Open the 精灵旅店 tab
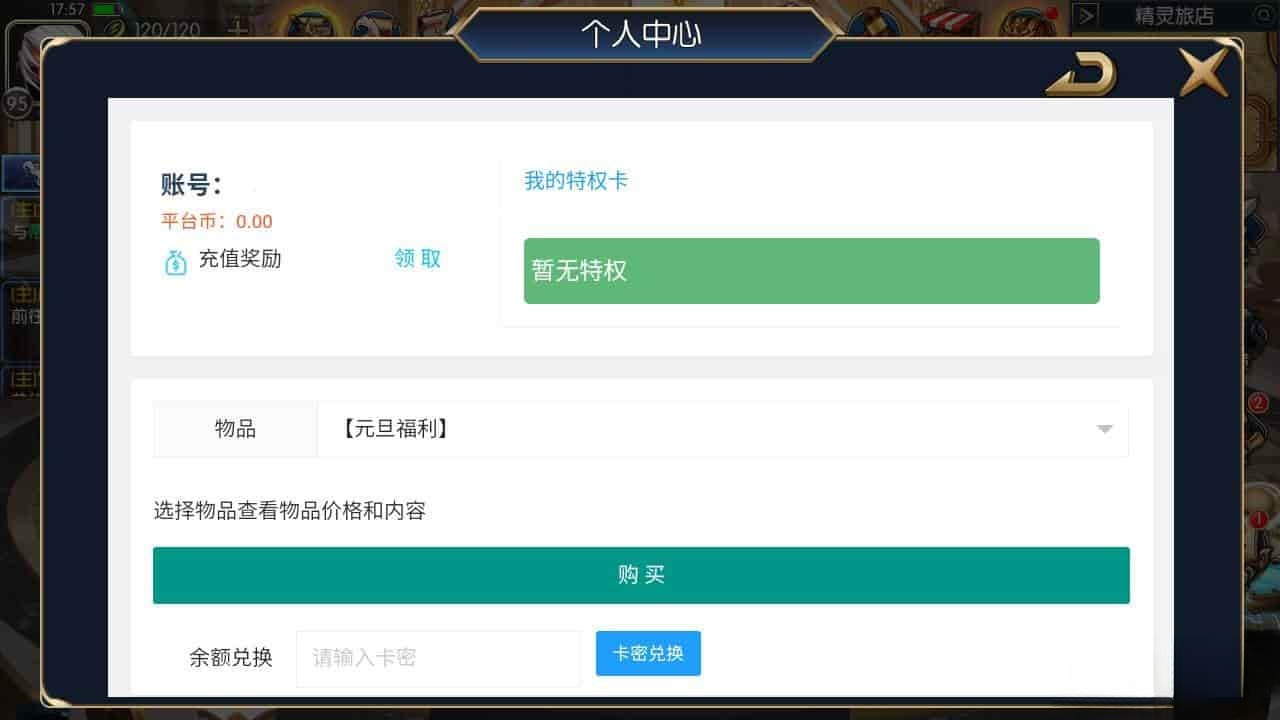Image resolution: width=1280 pixels, height=720 pixels. coord(1173,16)
